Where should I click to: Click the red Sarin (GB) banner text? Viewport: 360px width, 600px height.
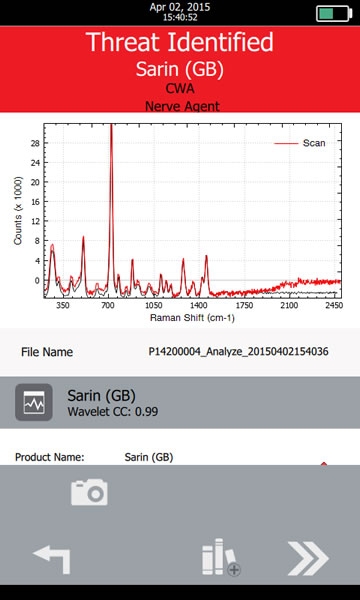point(180,69)
